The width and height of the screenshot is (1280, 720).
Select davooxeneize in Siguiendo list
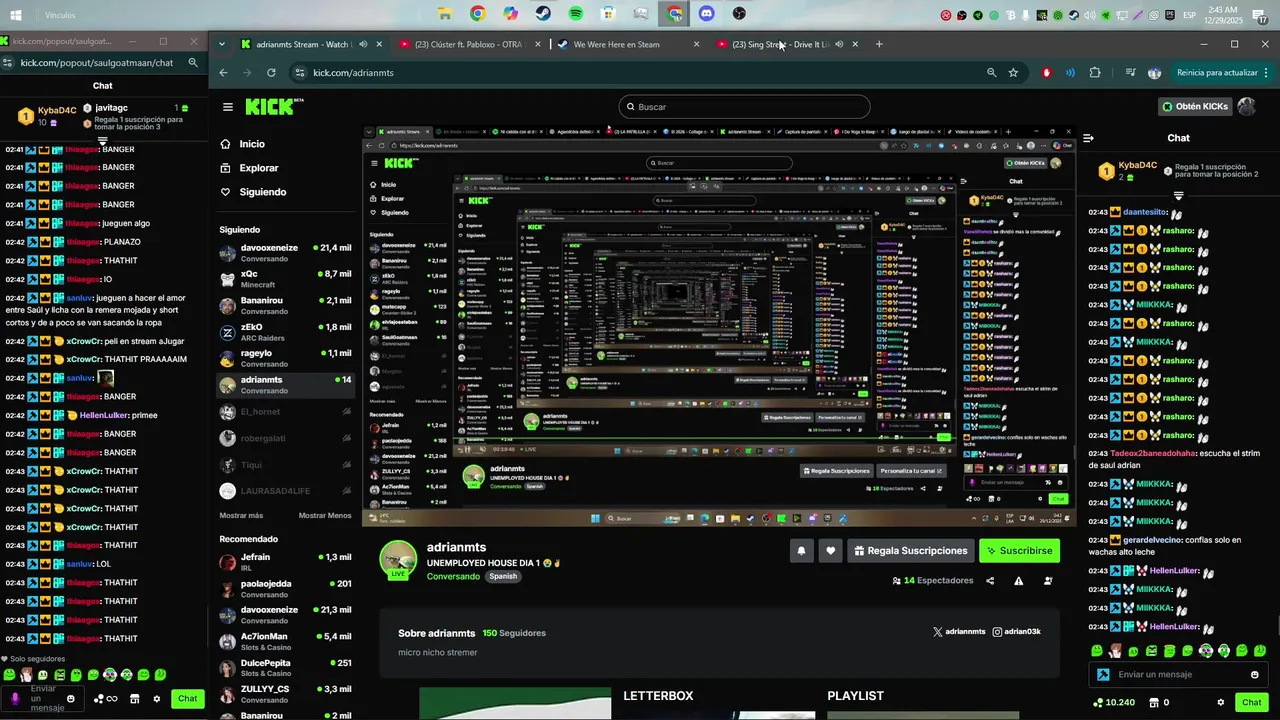[x=285, y=252]
